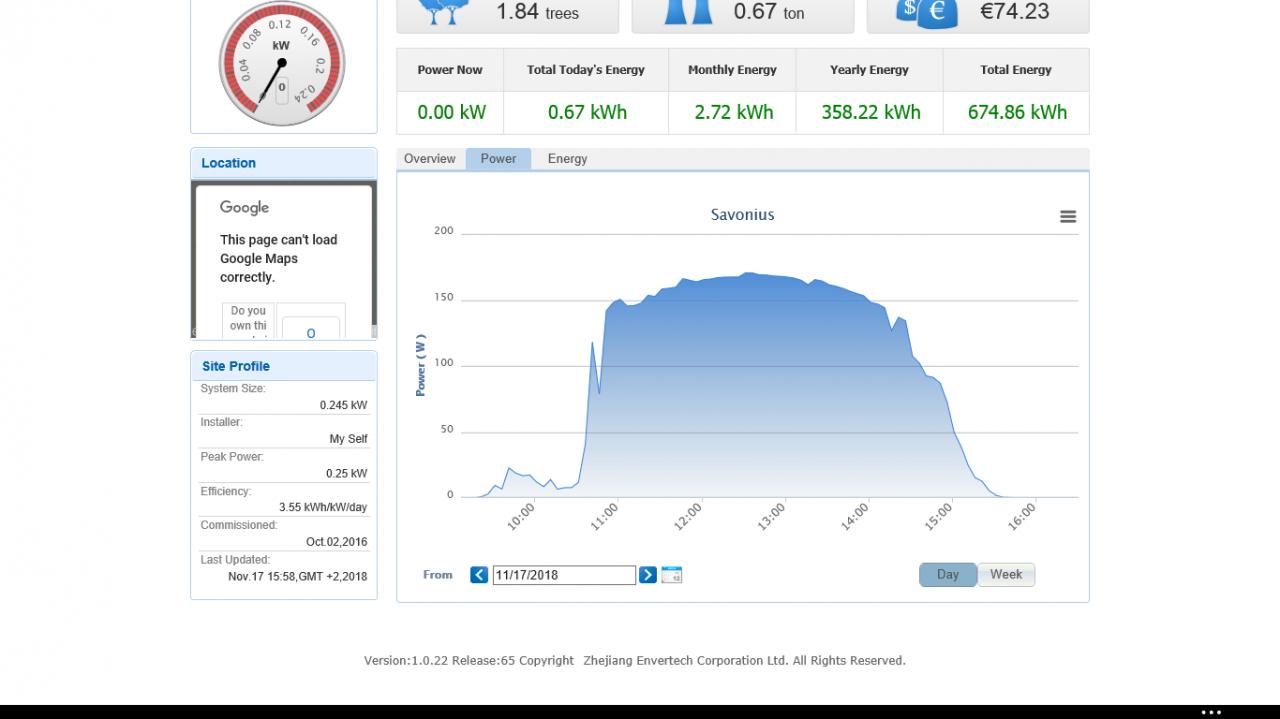Click the From label beside the date controls
Viewport: 1280px width, 719px height.
point(438,575)
